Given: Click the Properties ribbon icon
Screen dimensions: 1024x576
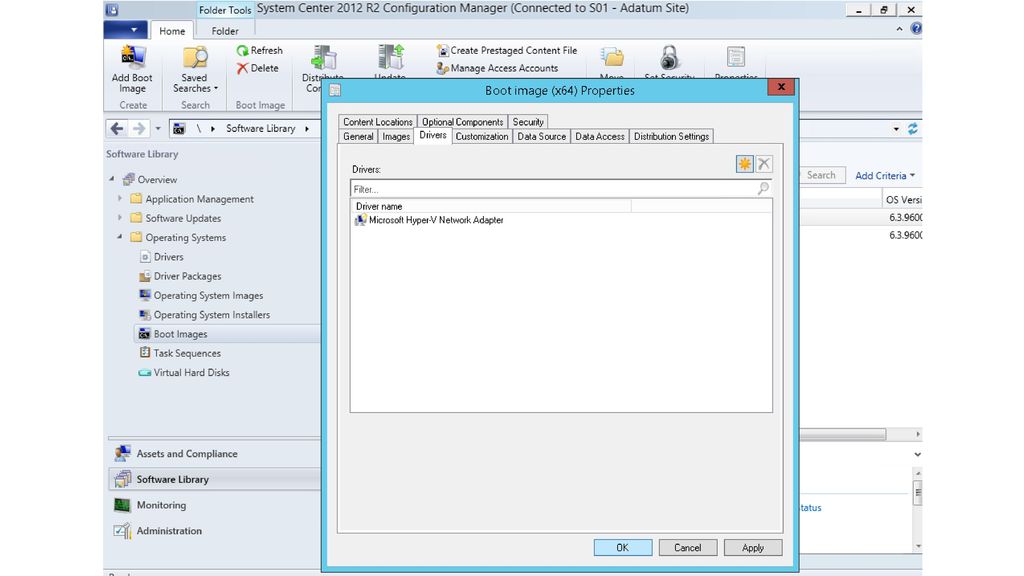Looking at the screenshot, I should [736, 57].
